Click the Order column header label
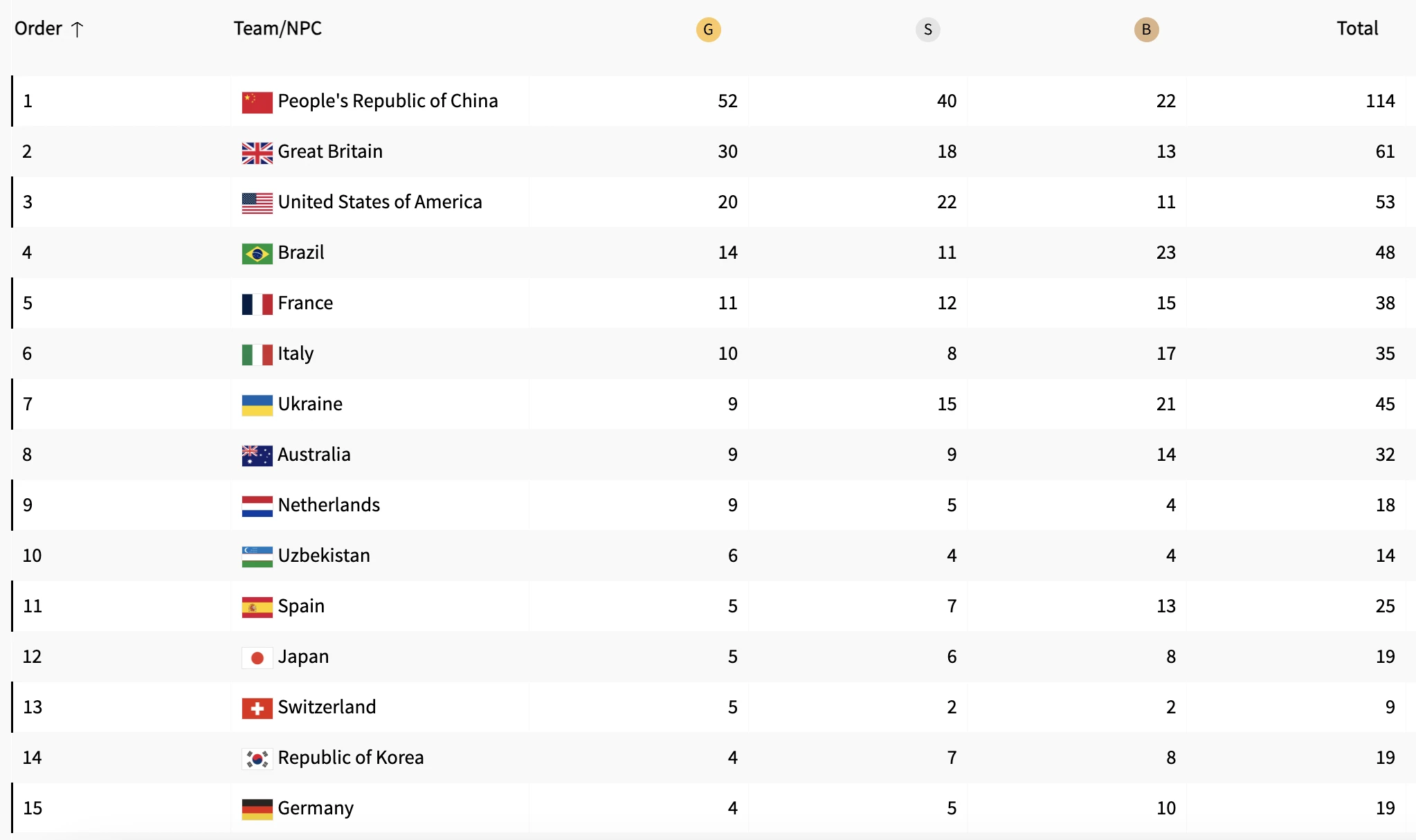Viewport: 1416px width, 840px height. point(38,28)
